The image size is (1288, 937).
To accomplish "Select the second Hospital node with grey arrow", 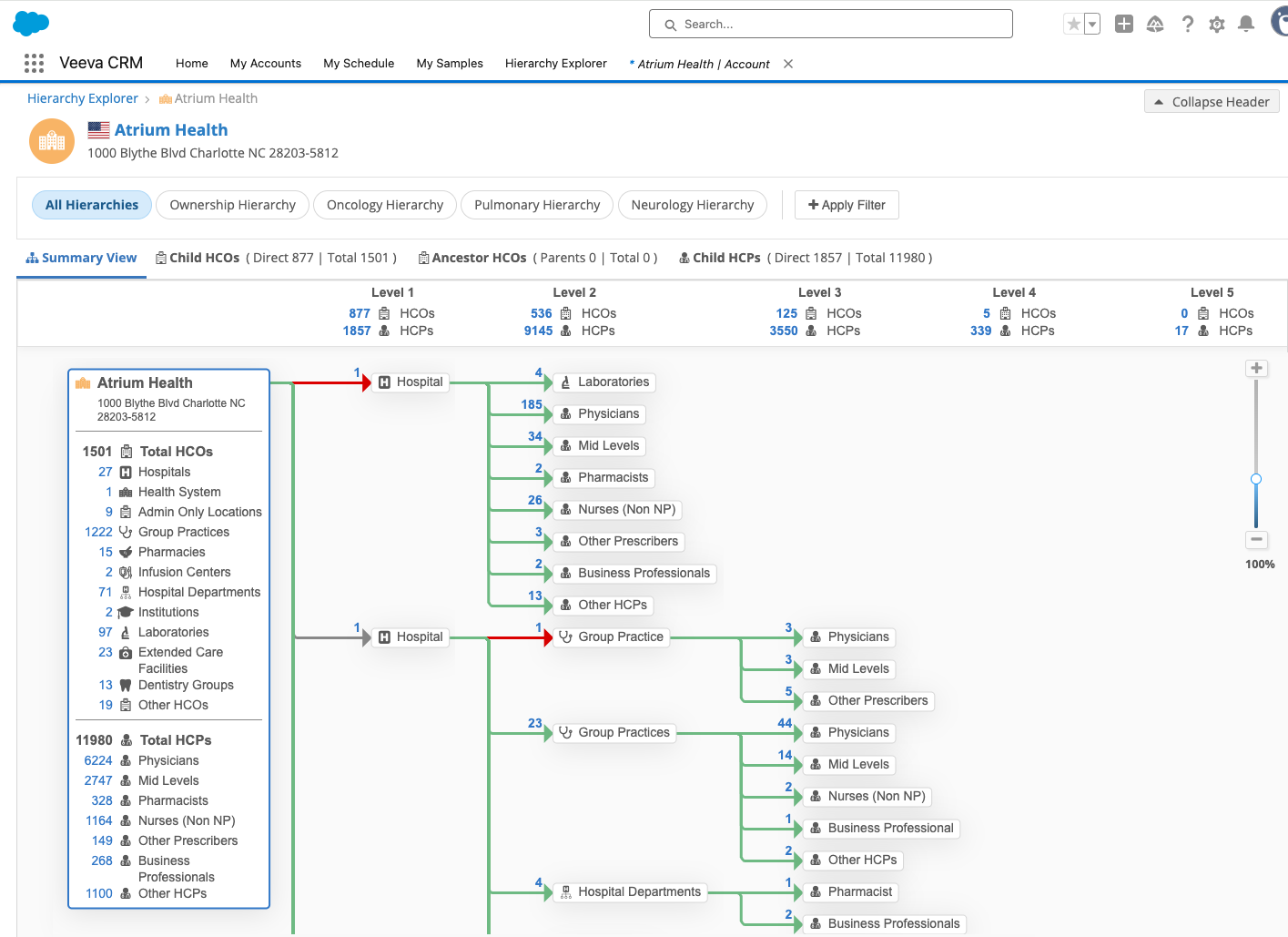I will coord(411,637).
